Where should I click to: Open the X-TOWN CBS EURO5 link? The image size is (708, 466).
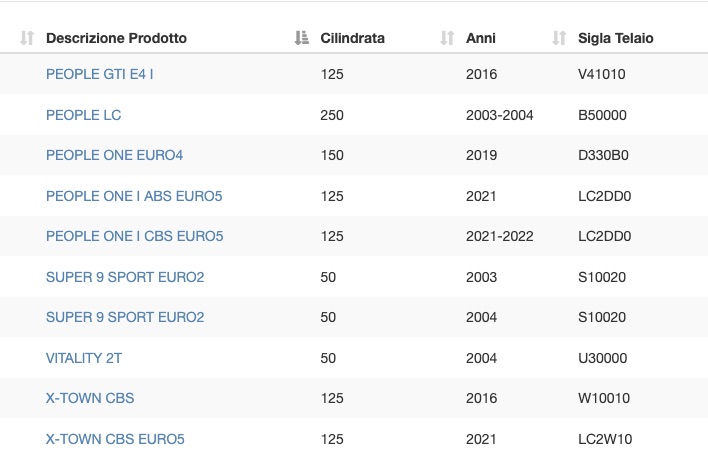[115, 439]
